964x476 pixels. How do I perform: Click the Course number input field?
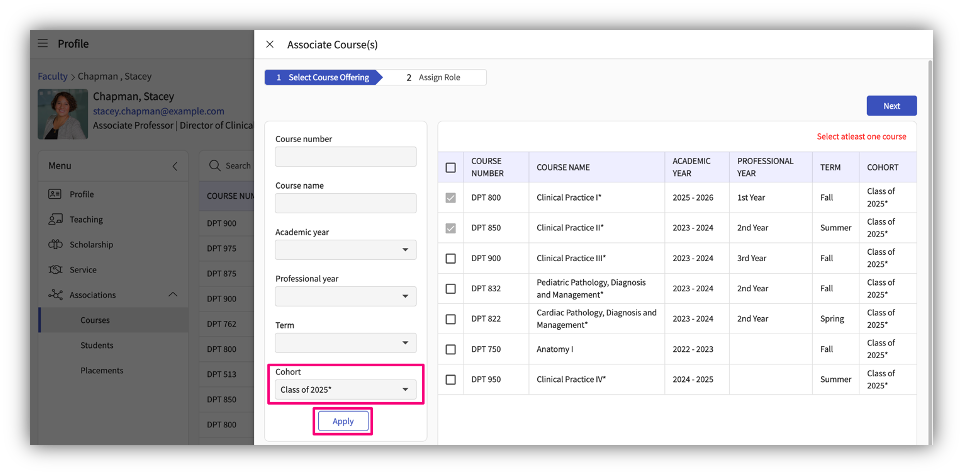[x=345, y=157]
